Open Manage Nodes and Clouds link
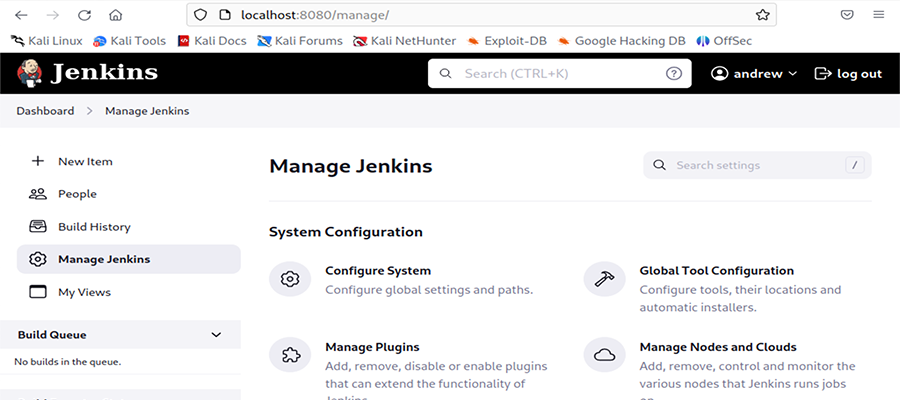 tap(717, 347)
